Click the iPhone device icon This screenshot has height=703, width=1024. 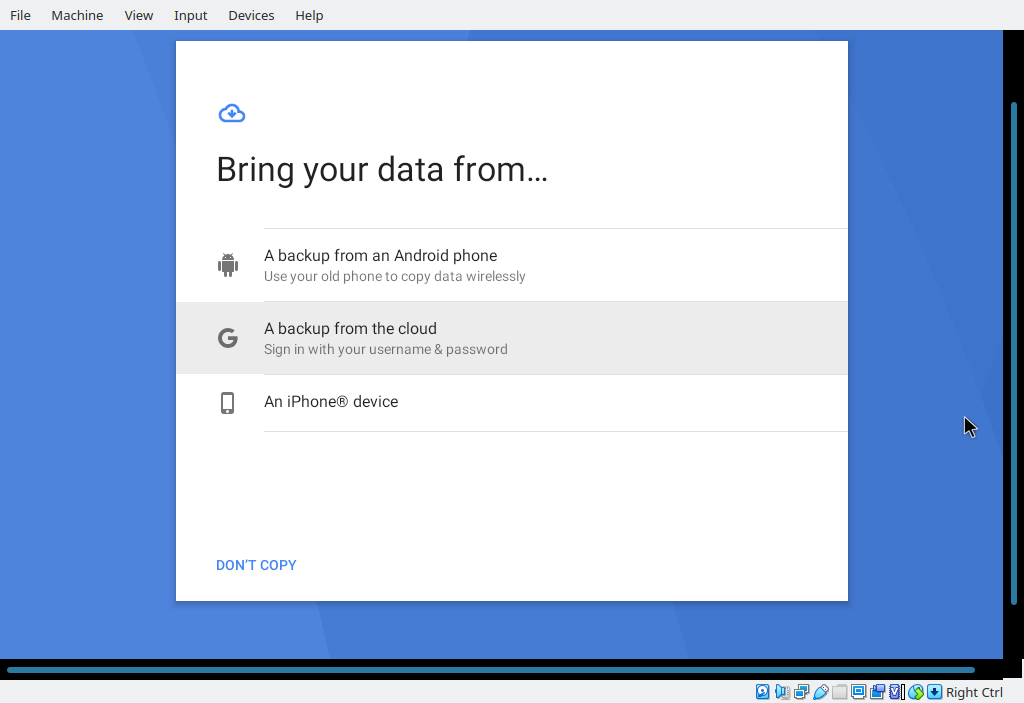click(x=227, y=402)
